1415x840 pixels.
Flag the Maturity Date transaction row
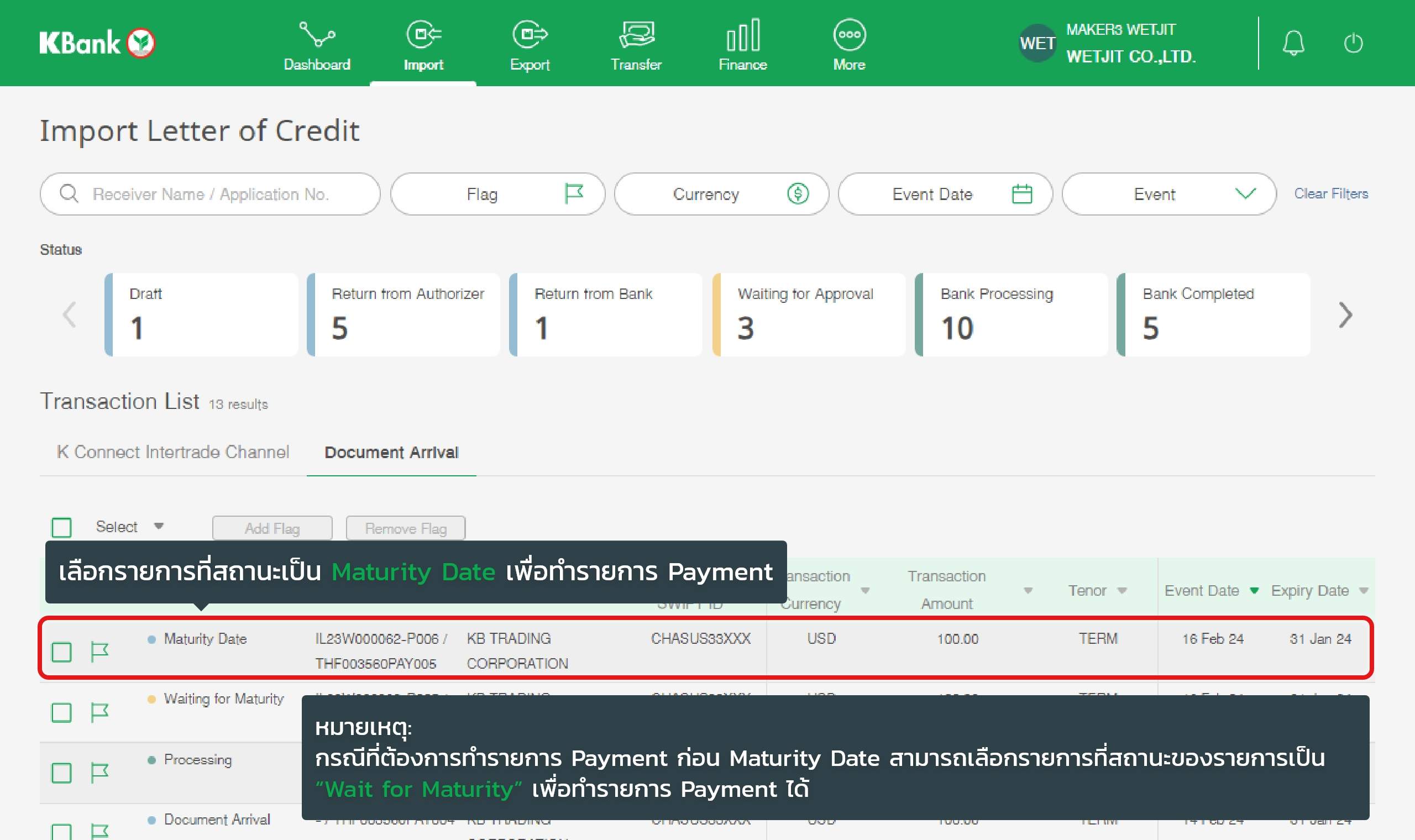coord(99,652)
